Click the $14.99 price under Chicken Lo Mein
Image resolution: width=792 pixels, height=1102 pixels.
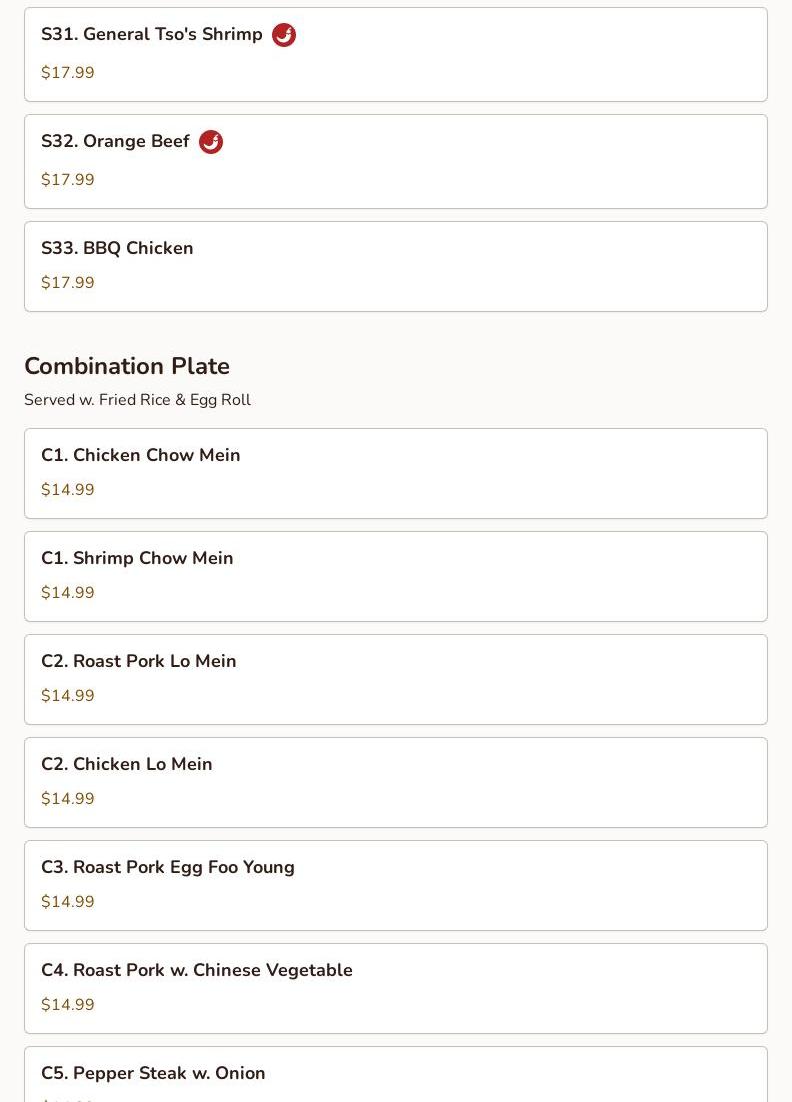[x=68, y=799]
